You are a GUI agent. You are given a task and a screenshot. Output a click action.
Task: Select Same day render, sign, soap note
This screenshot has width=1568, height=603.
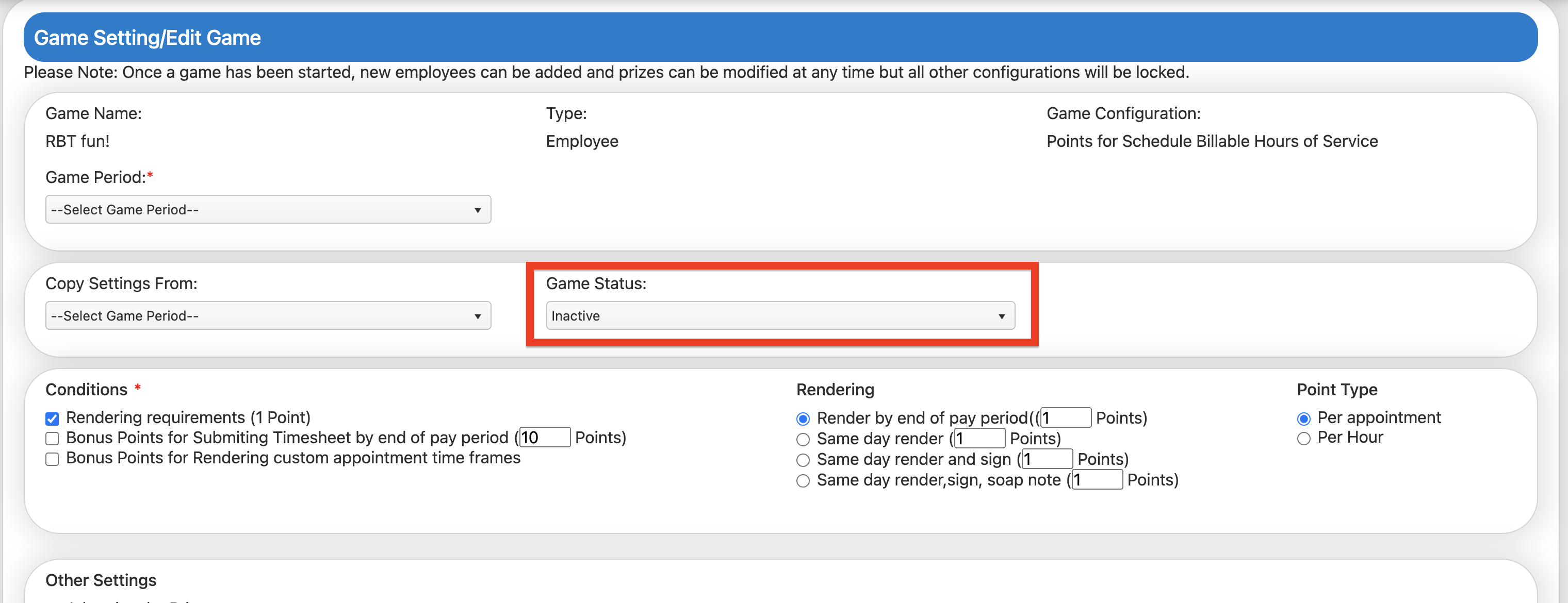803,481
